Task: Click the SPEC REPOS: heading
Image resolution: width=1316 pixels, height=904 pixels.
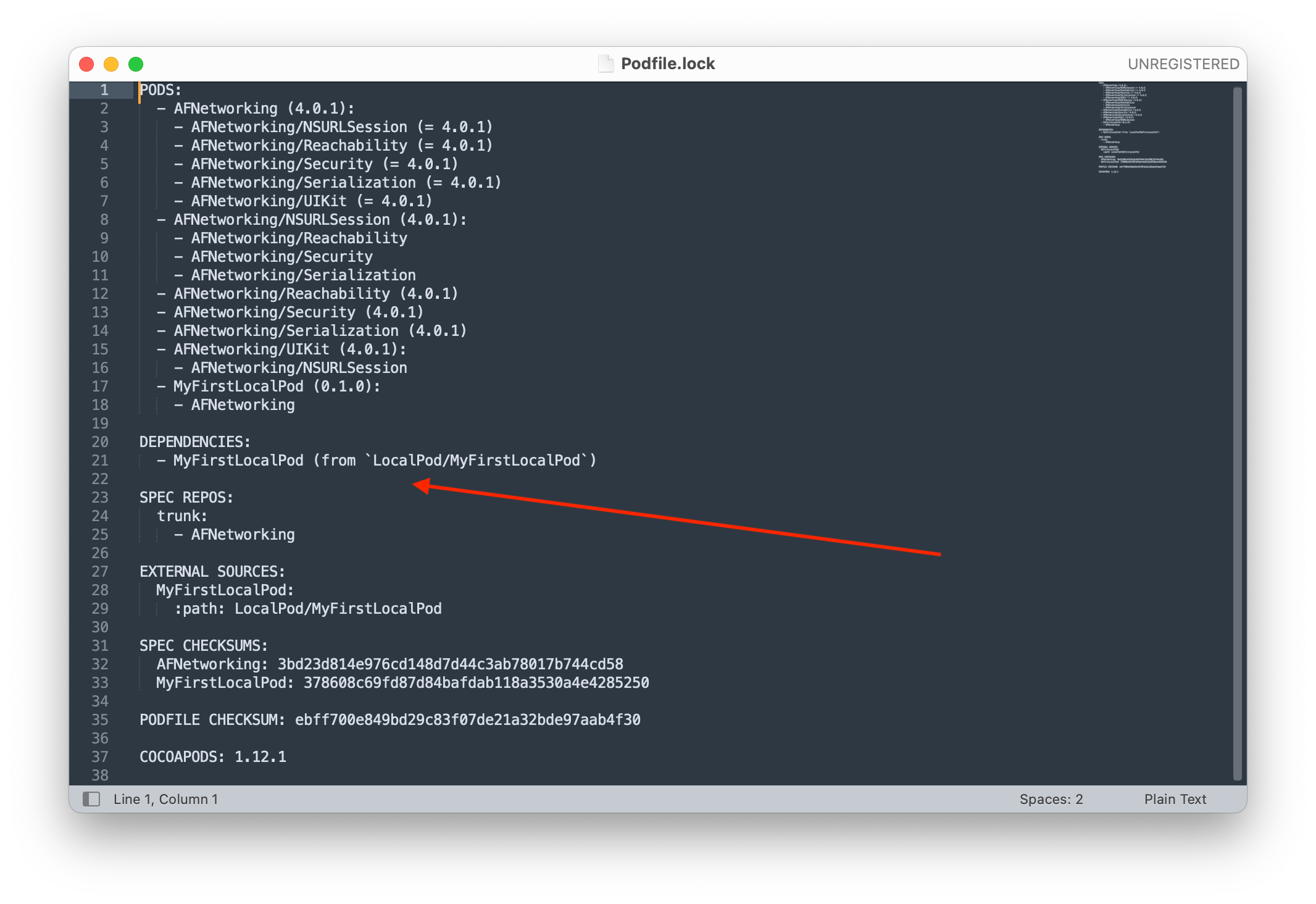Action: pos(186,498)
